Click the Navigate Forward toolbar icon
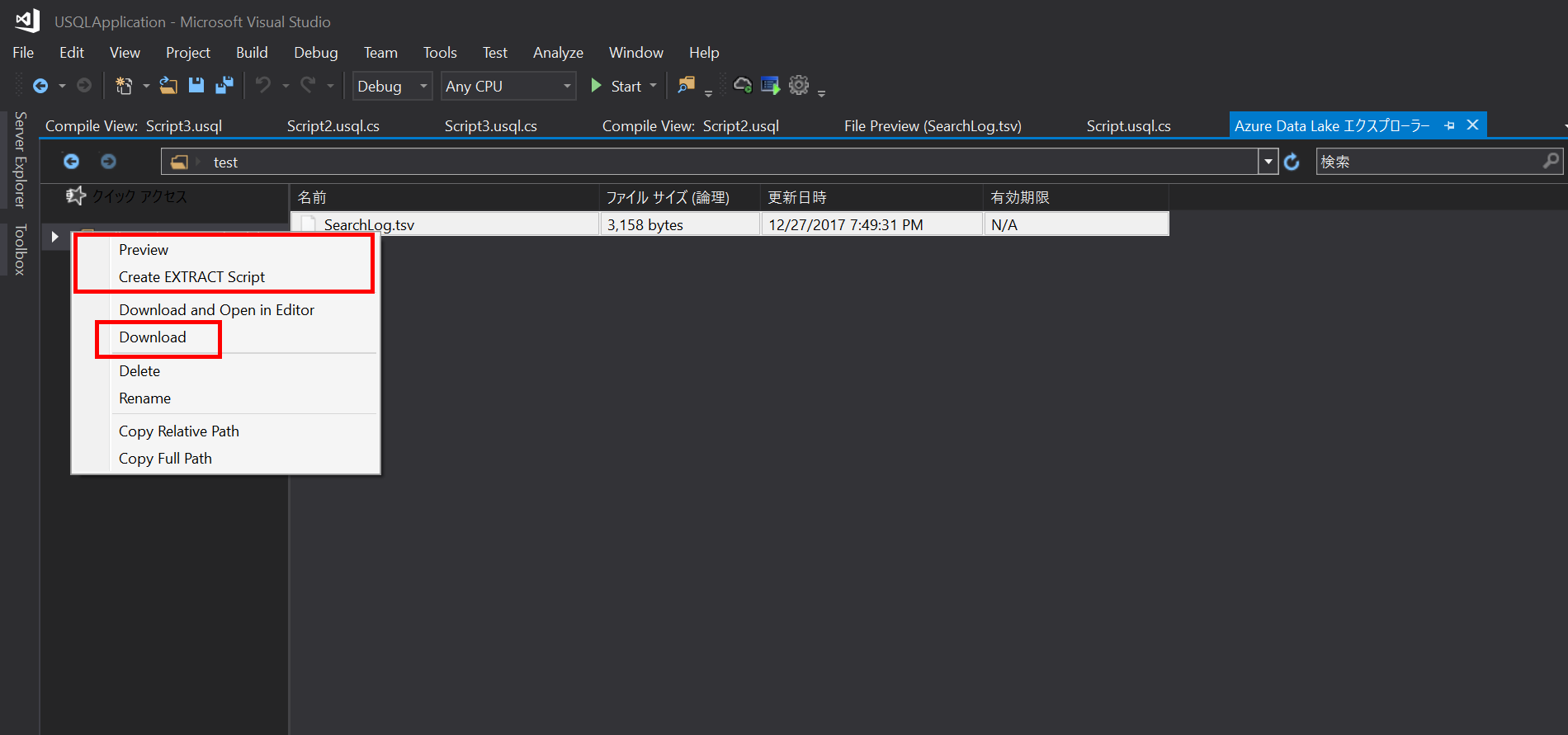This screenshot has width=1568, height=735. click(x=84, y=86)
